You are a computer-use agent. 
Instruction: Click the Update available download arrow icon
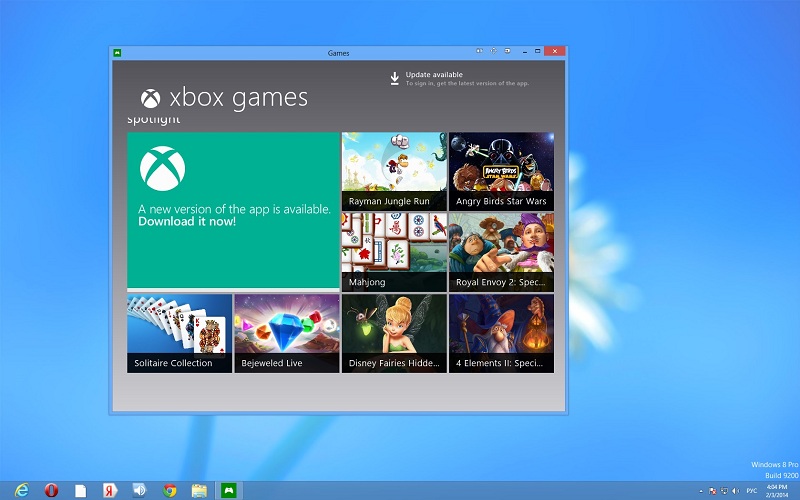(x=394, y=79)
